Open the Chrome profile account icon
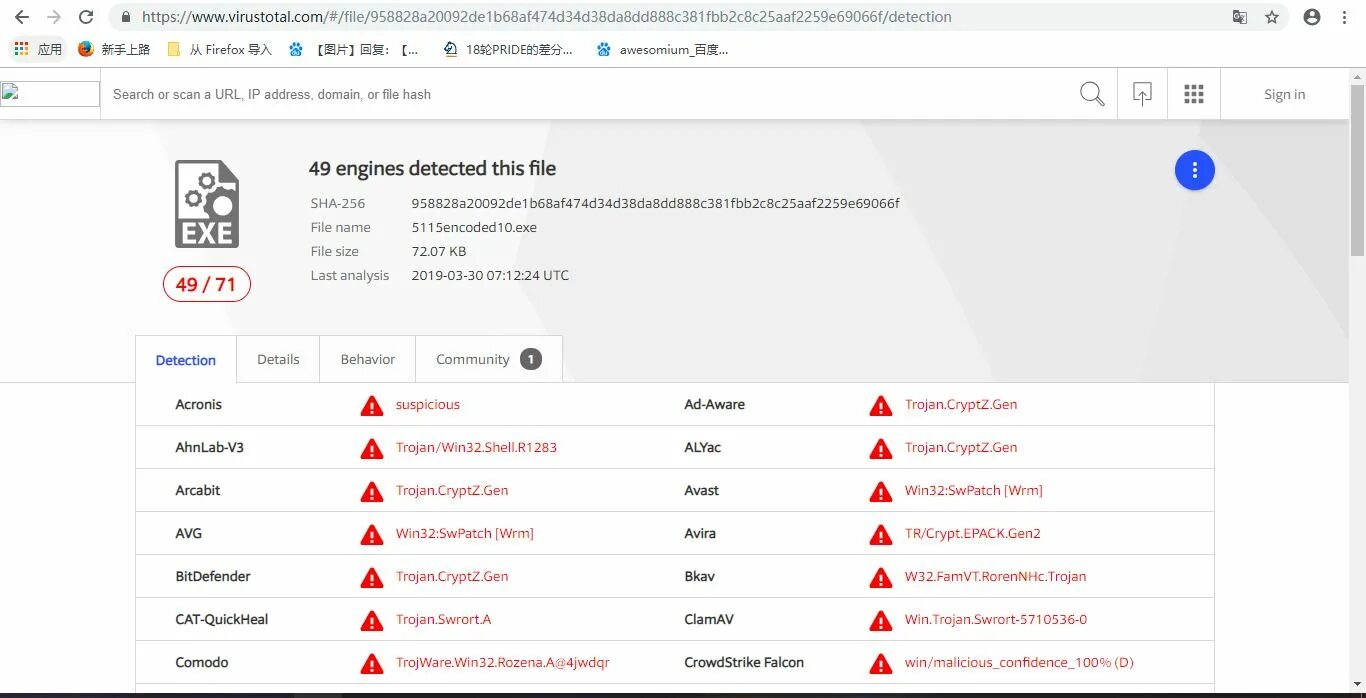 click(1312, 17)
